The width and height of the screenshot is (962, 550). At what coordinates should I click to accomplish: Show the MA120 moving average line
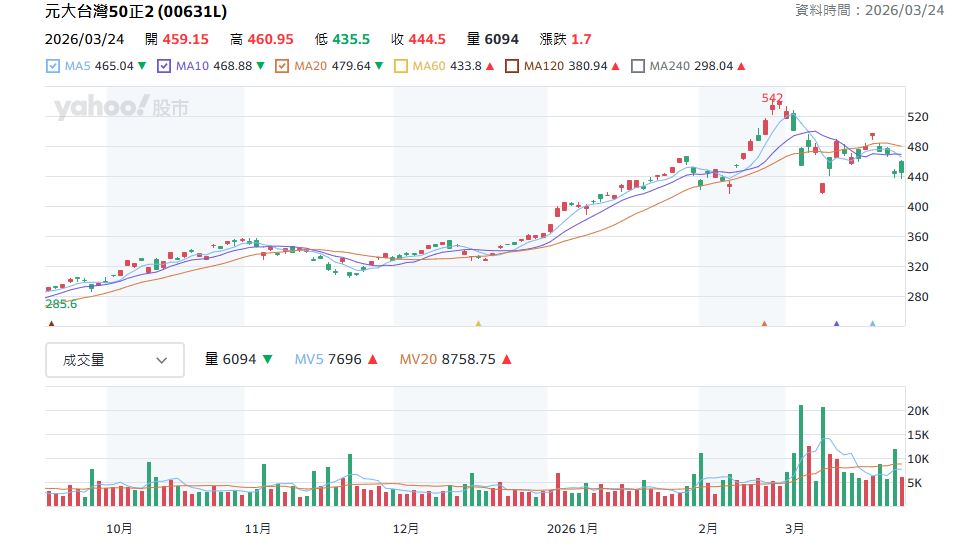pos(512,67)
